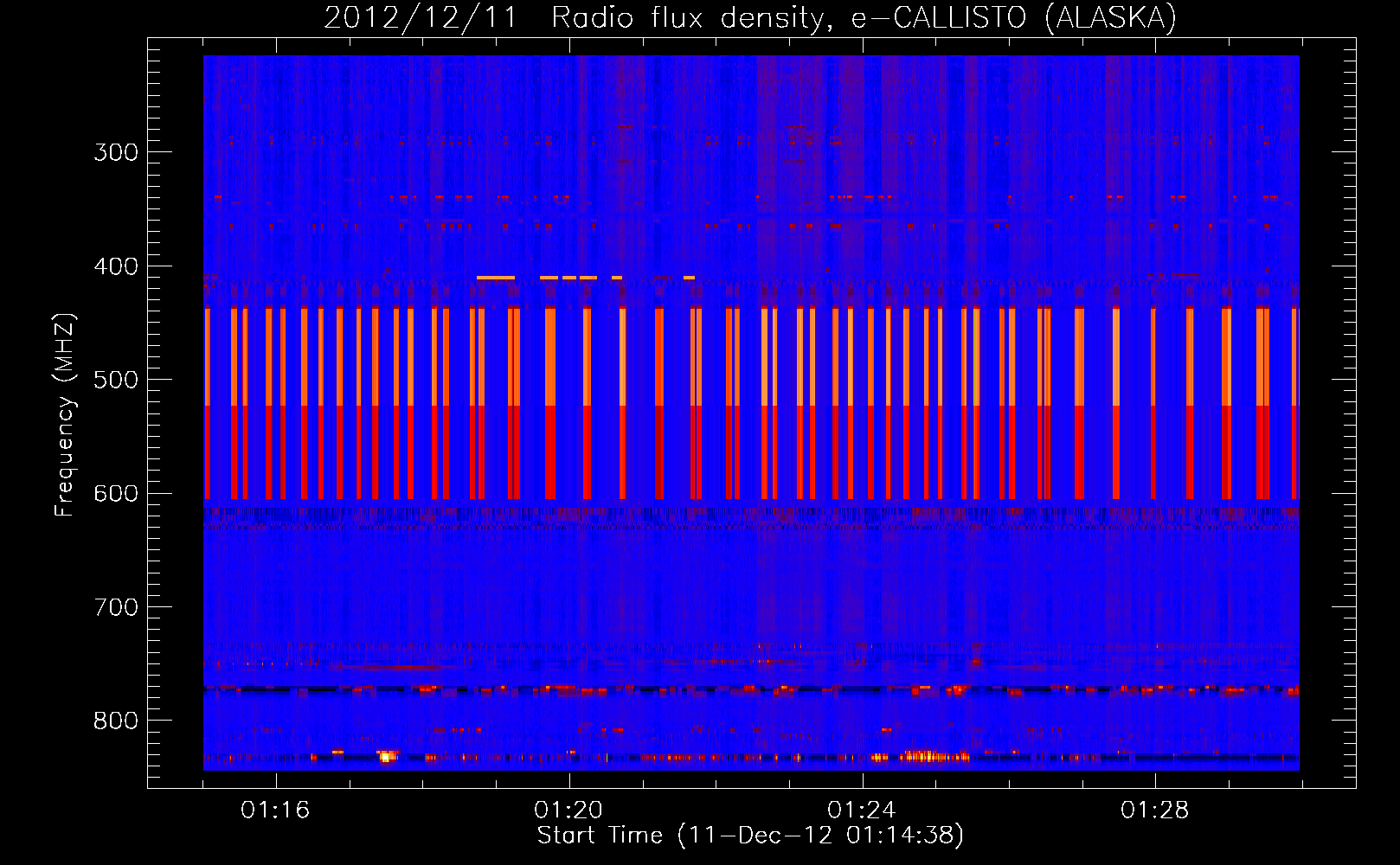Click the 01:16 time tick label
The width and height of the screenshot is (1400, 865).
[275, 810]
